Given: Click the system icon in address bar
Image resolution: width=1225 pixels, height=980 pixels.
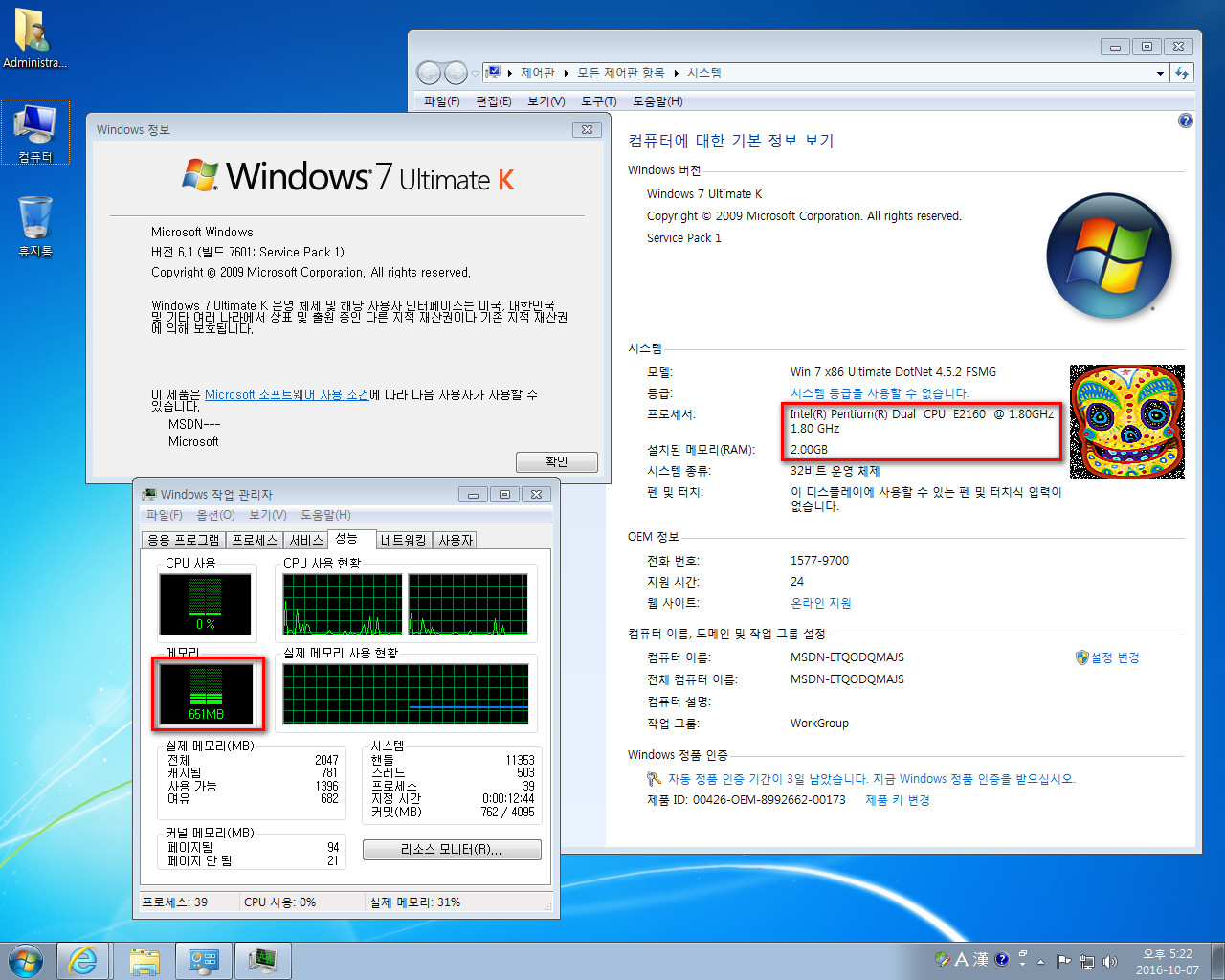Looking at the screenshot, I should [494, 73].
